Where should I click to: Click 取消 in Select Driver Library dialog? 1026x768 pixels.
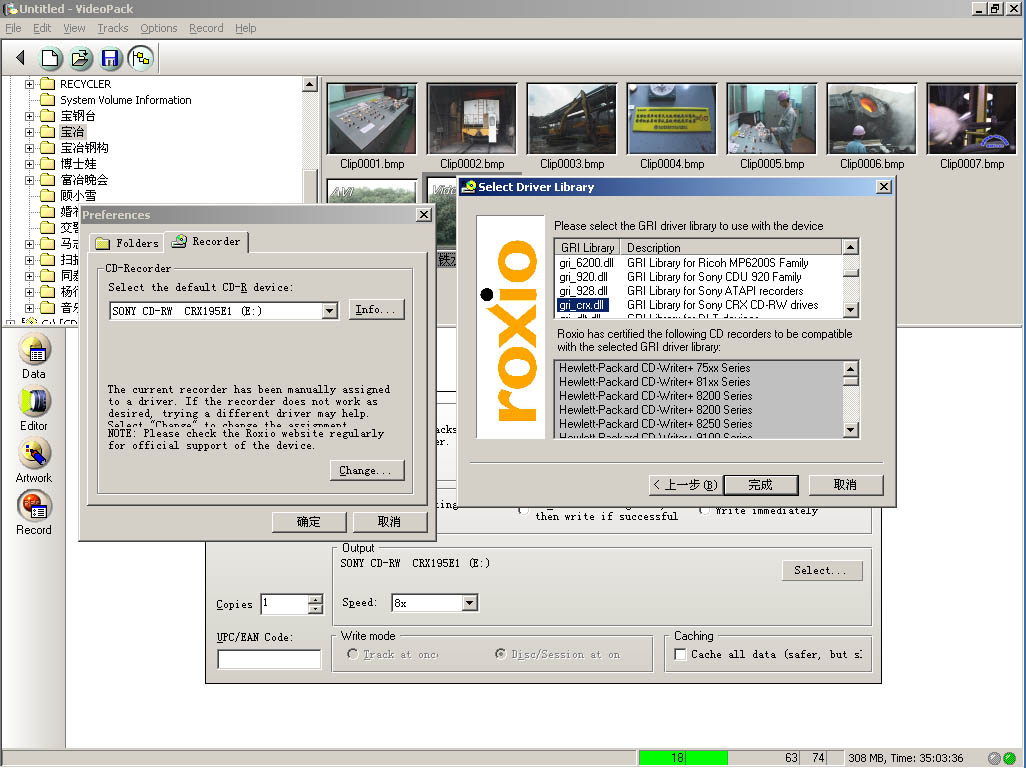point(845,485)
